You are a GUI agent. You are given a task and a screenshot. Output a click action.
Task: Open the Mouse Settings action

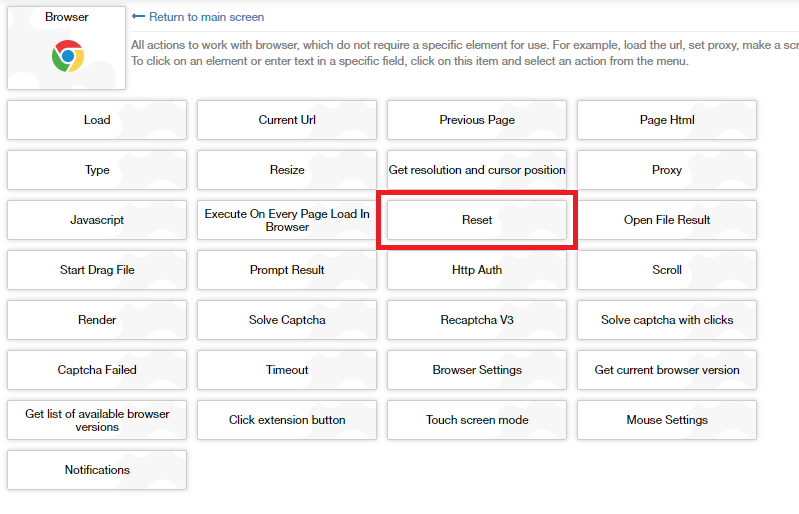(x=667, y=420)
